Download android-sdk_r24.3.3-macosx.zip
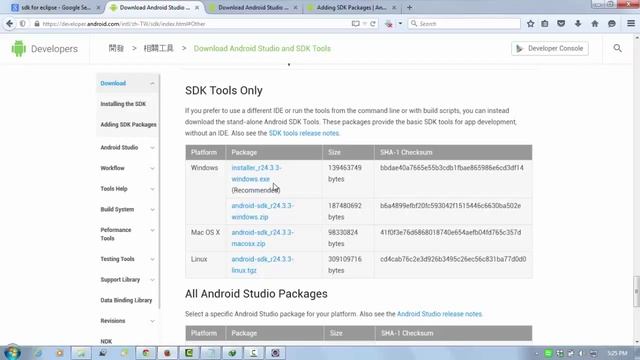Image resolution: width=640 pixels, height=360 pixels. pos(262,238)
